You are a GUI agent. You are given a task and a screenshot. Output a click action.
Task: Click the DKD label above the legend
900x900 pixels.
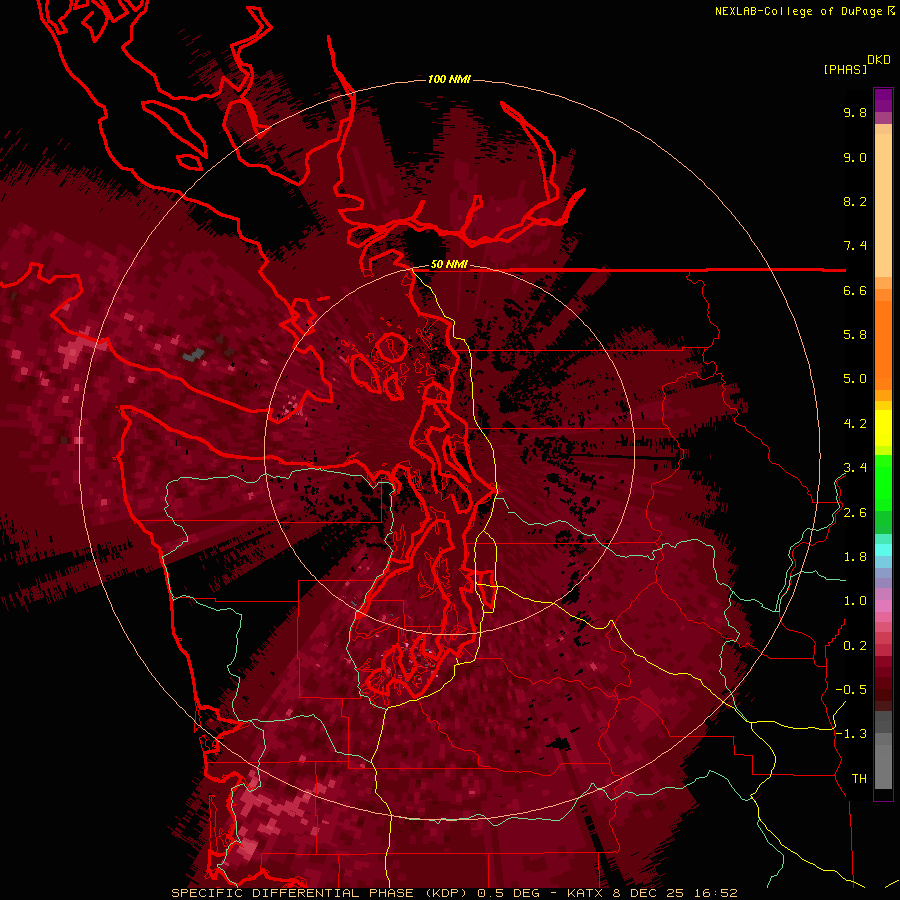(x=878, y=59)
